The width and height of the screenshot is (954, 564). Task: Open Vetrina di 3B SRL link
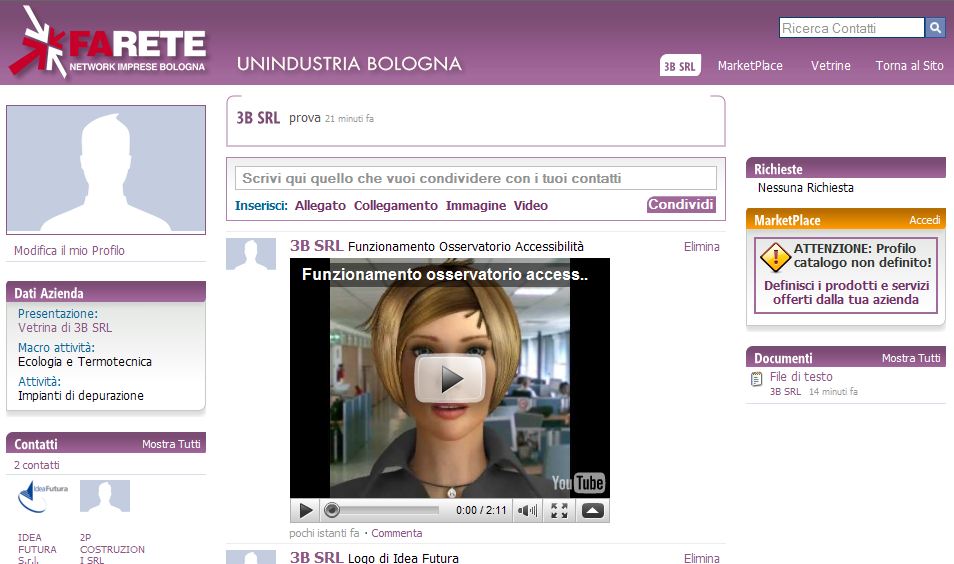65,327
